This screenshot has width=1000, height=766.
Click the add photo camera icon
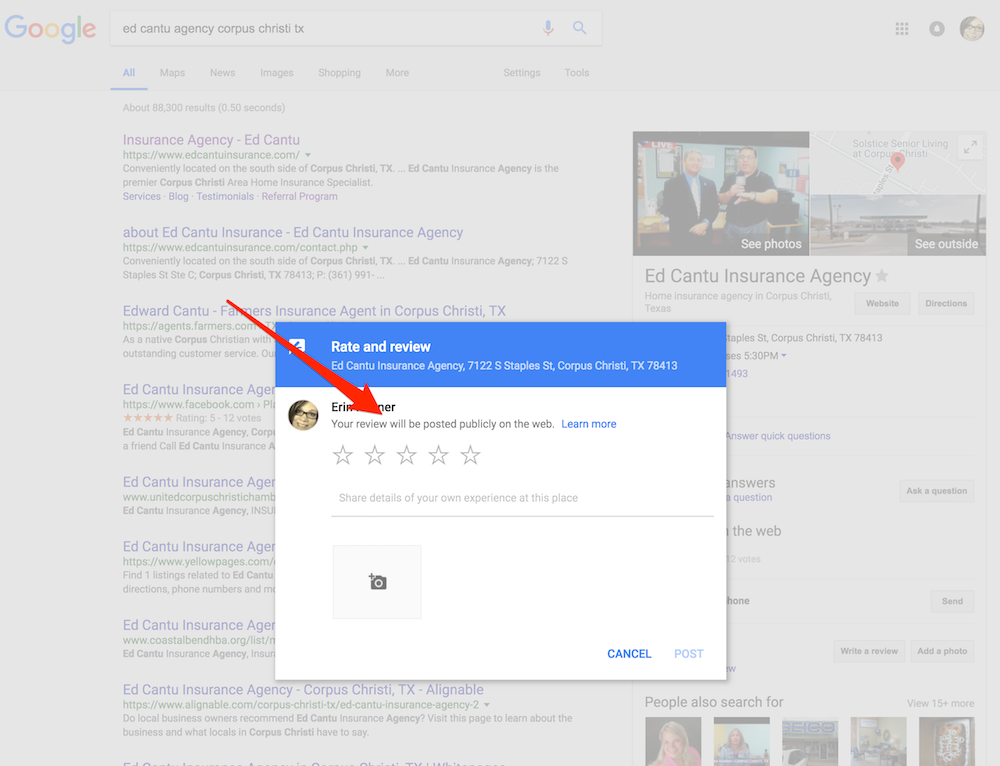pyautogui.click(x=378, y=582)
